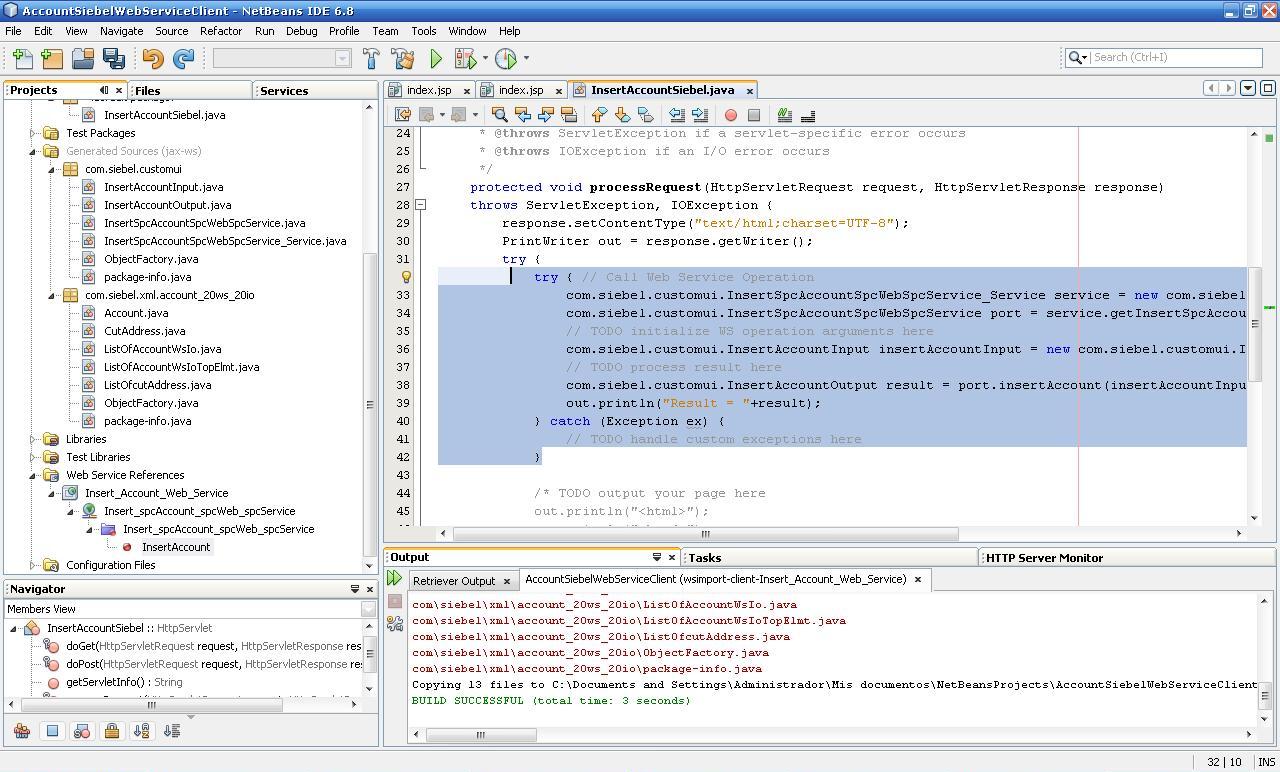Open the Refactor menu
1280x772 pixels.
tap(220, 31)
